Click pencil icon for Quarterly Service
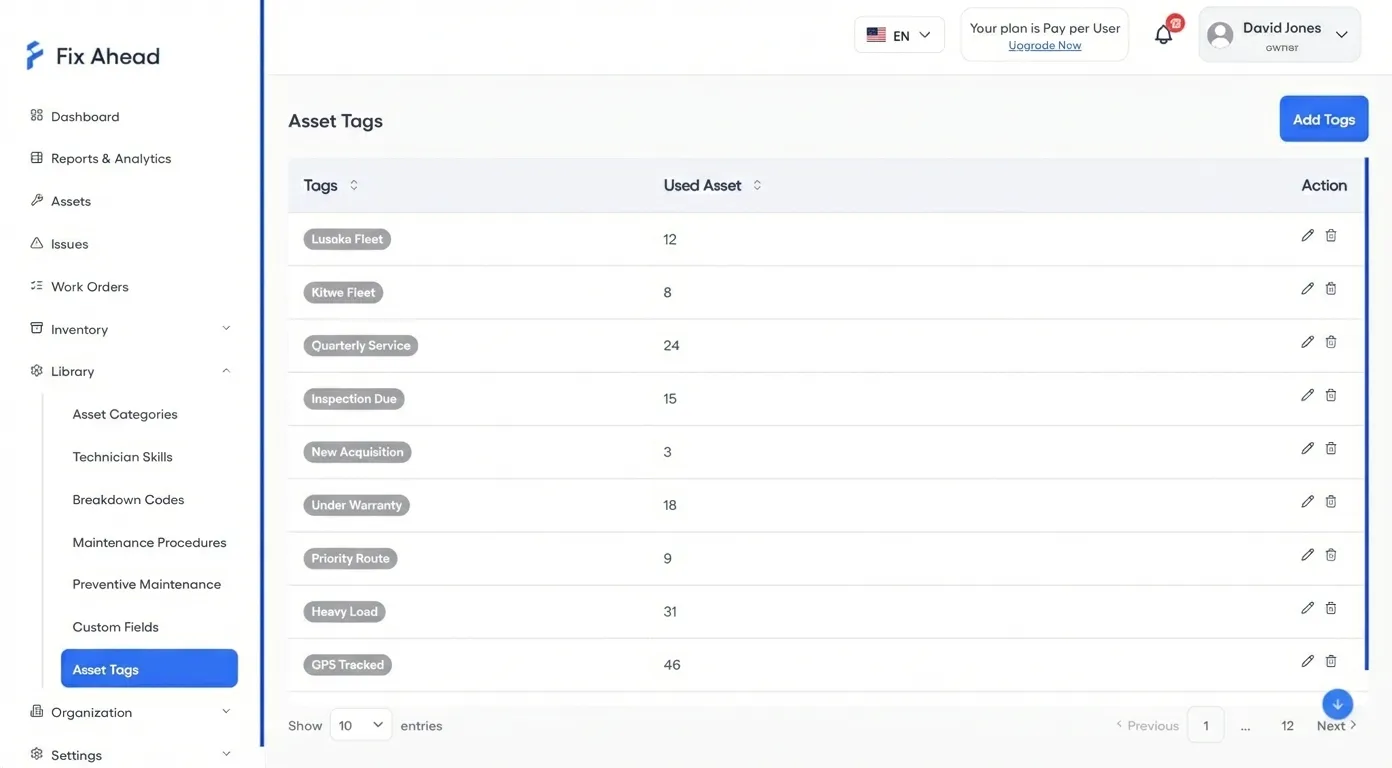This screenshot has width=1392, height=768. click(1307, 342)
